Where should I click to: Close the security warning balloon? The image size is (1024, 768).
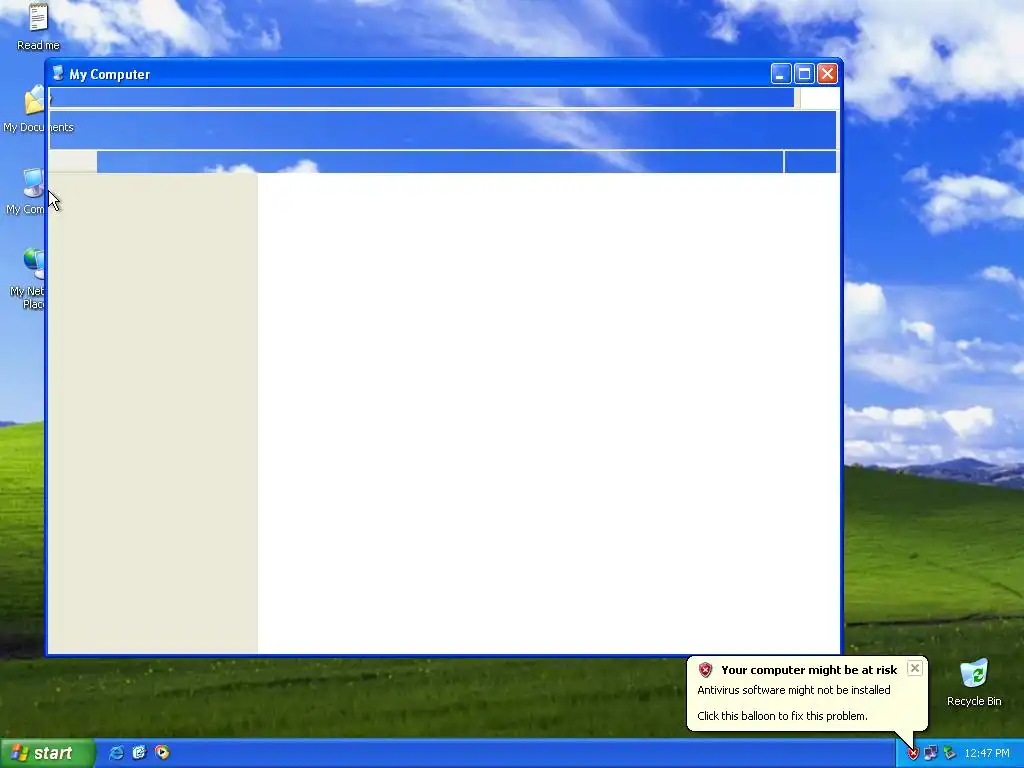pos(915,668)
